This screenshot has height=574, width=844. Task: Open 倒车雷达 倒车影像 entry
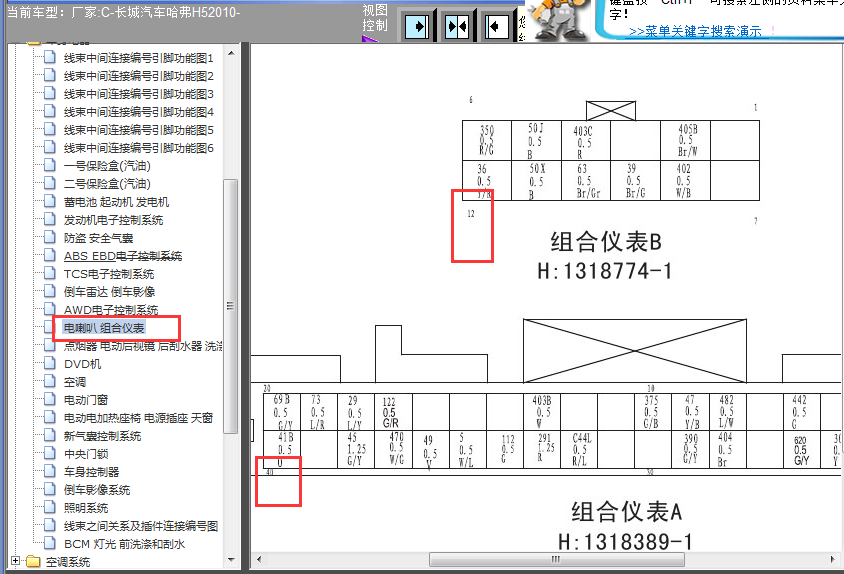pos(109,292)
